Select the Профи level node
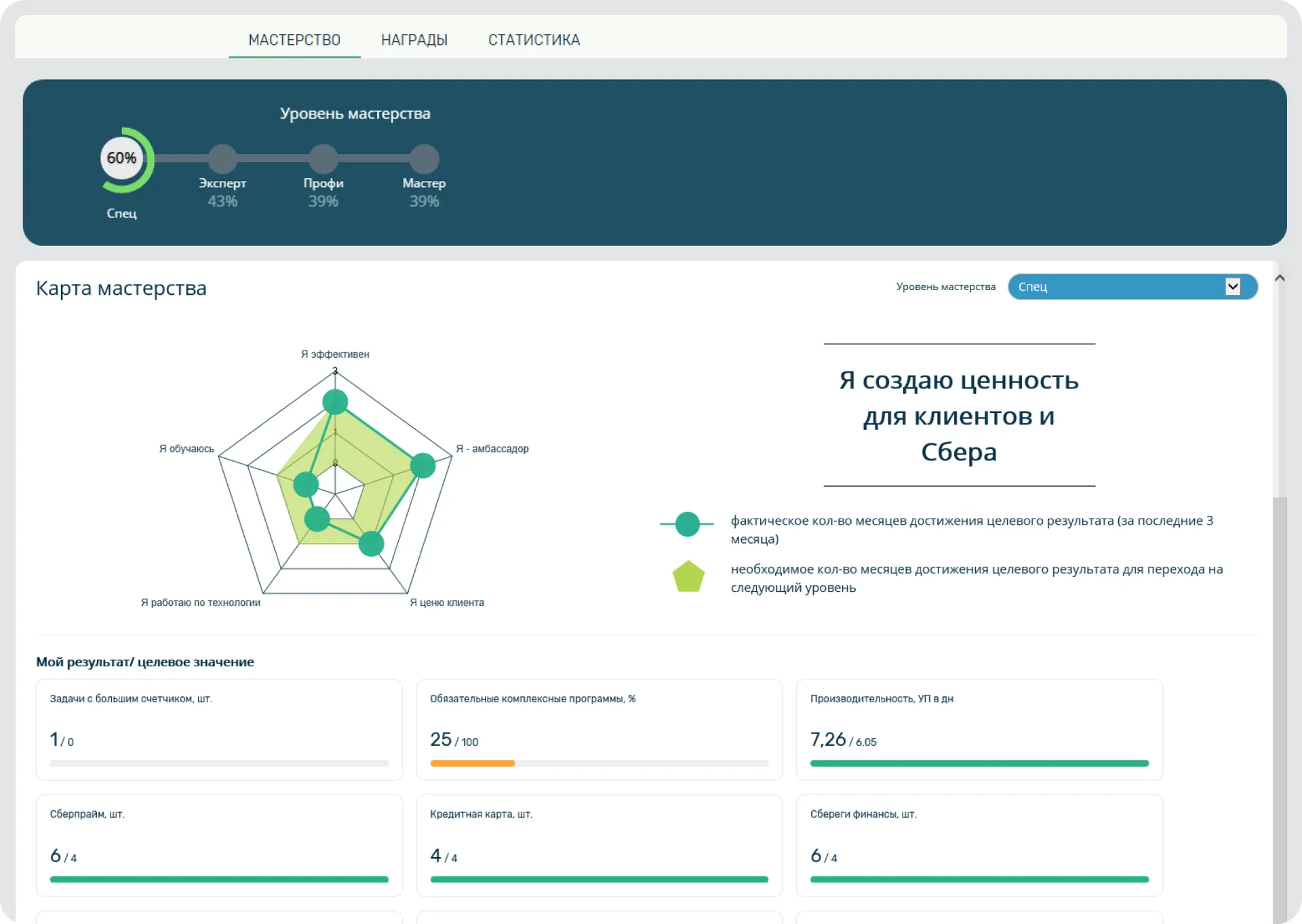The height and width of the screenshot is (924, 1302). pos(323,159)
